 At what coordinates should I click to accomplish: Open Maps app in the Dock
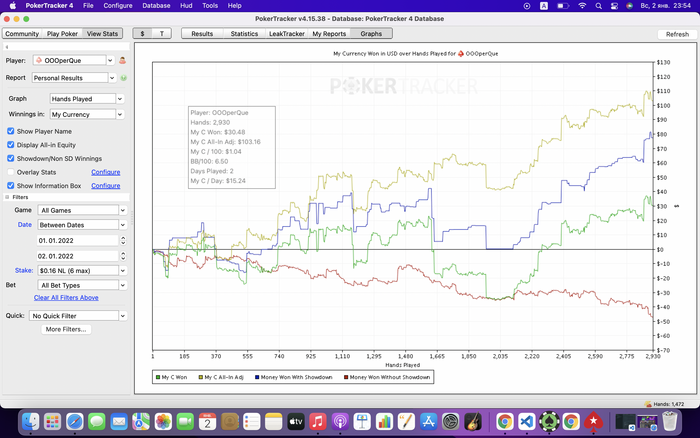(x=141, y=421)
